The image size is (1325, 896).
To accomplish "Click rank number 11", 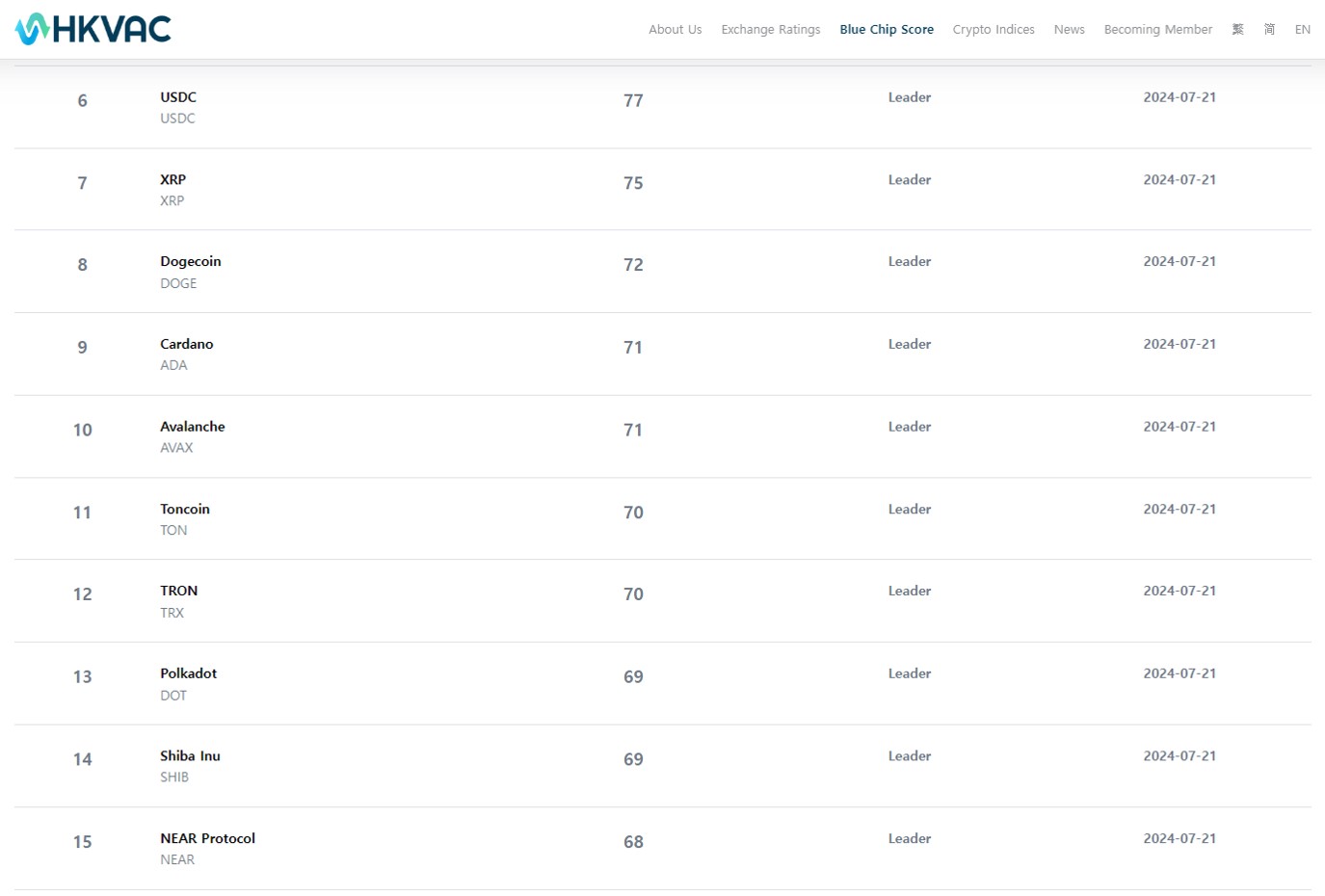I will pyautogui.click(x=83, y=513).
